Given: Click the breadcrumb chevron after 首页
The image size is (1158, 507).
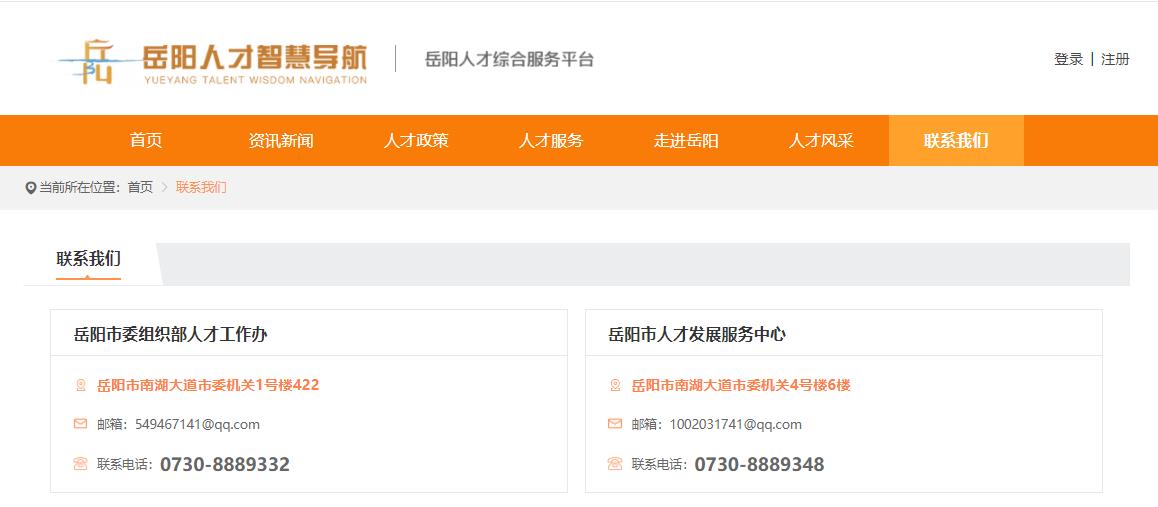Looking at the screenshot, I should pyautogui.click(x=165, y=187).
